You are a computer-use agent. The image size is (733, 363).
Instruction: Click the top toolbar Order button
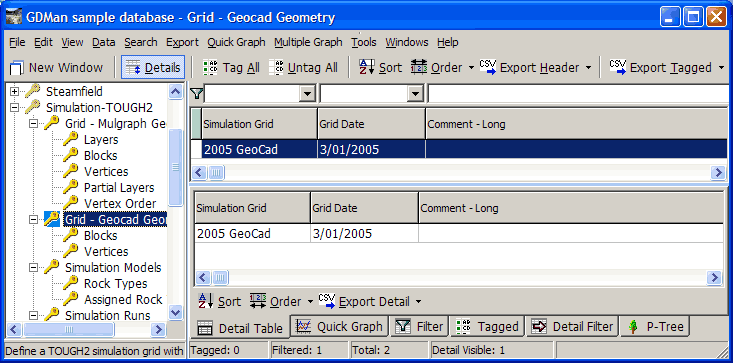(437, 68)
